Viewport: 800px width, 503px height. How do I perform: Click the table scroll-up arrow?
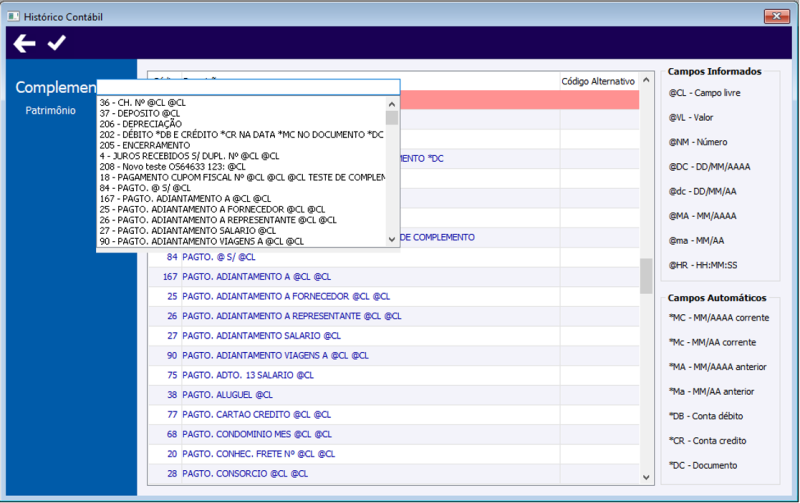(646, 80)
